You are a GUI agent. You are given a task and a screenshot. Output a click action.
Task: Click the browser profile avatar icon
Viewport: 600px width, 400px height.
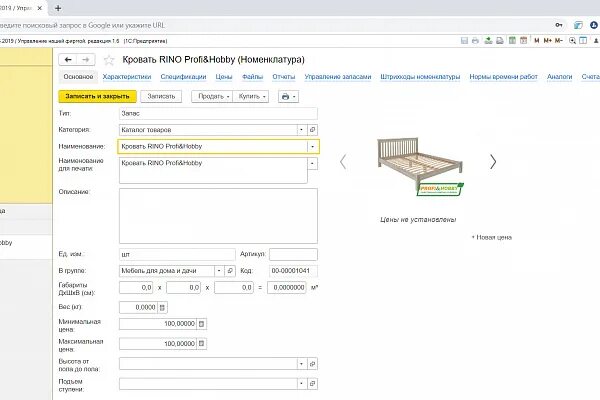point(594,25)
